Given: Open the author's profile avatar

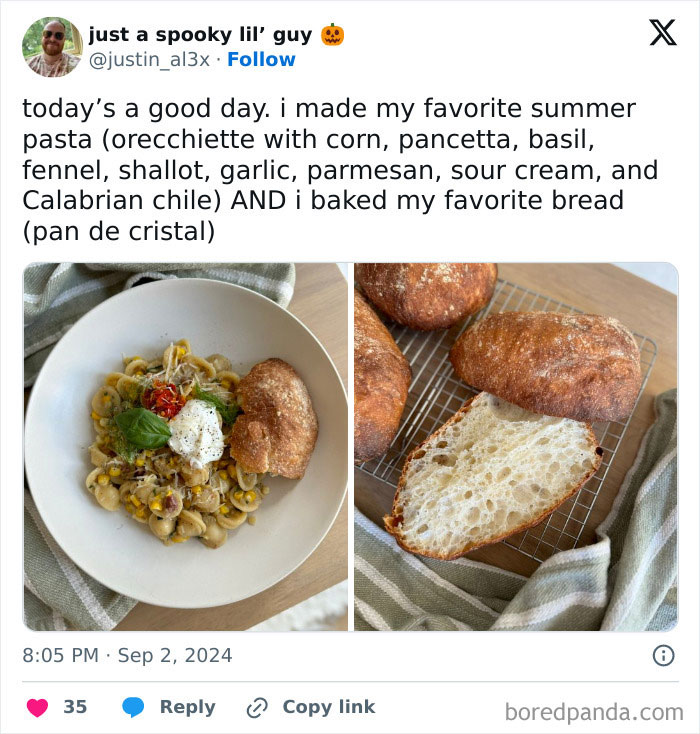Looking at the screenshot, I should click(x=52, y=47).
